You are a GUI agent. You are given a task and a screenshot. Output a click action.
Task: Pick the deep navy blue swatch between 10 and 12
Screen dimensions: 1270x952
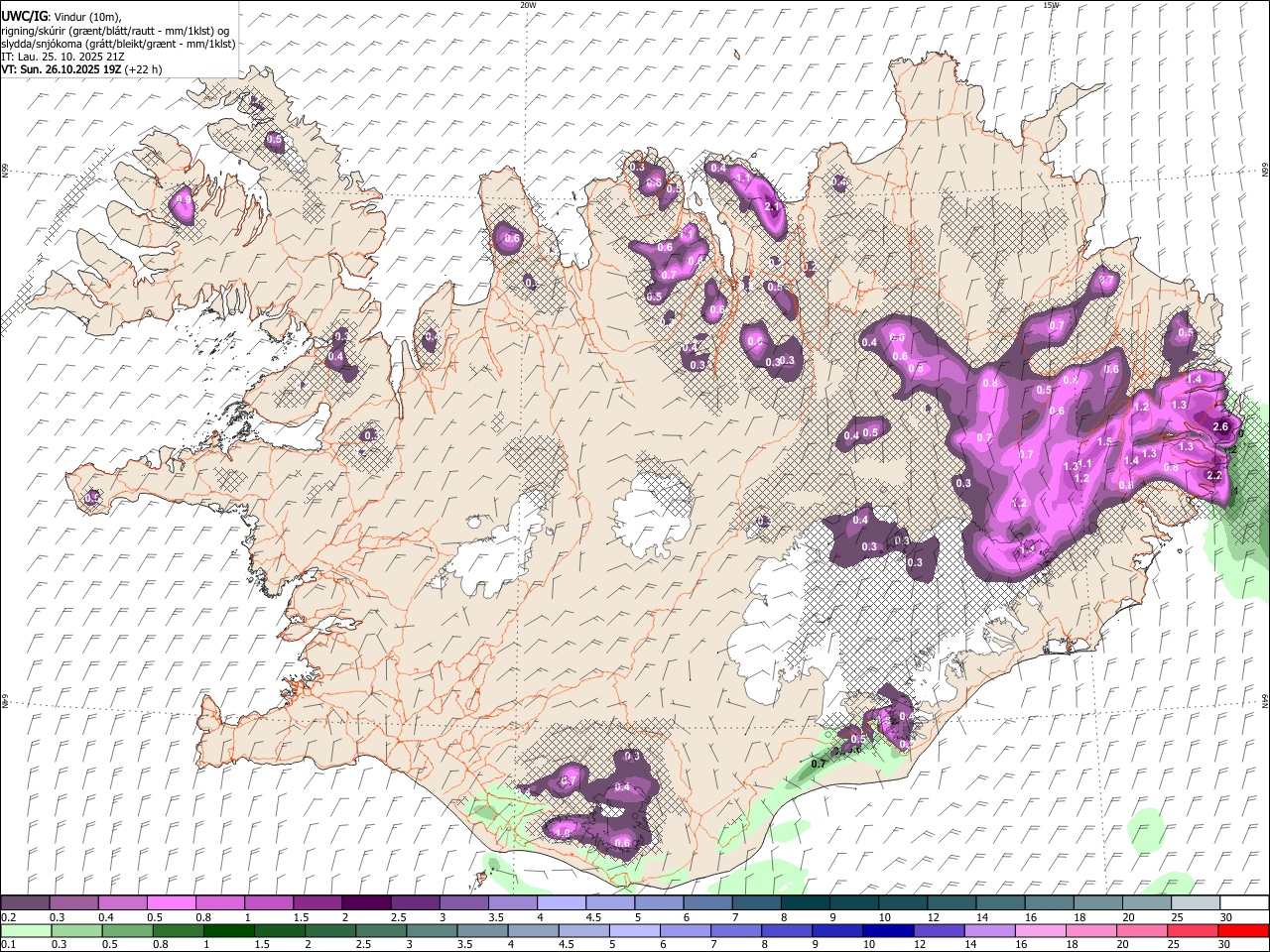(x=887, y=930)
